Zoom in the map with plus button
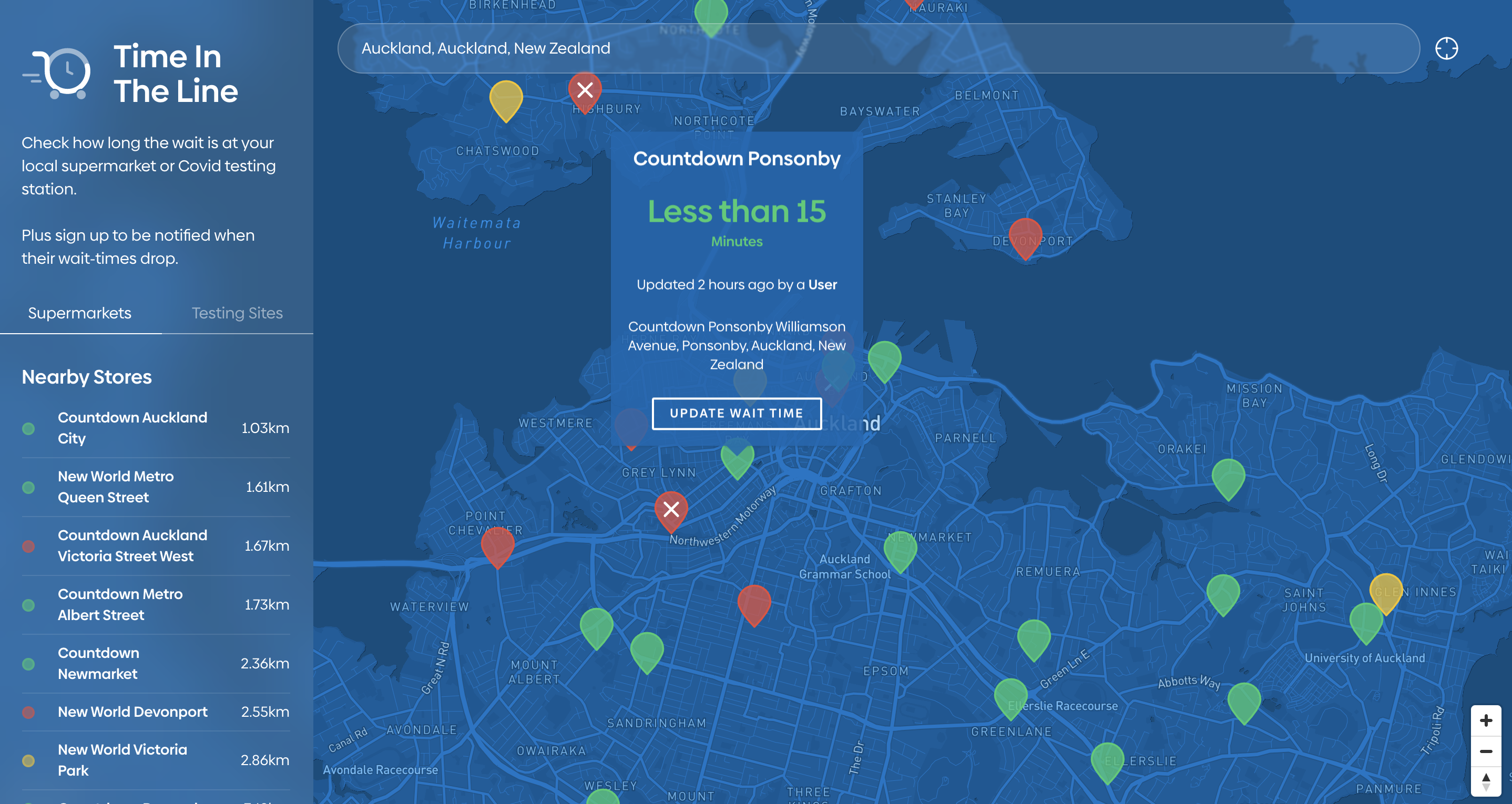 tap(1486, 720)
